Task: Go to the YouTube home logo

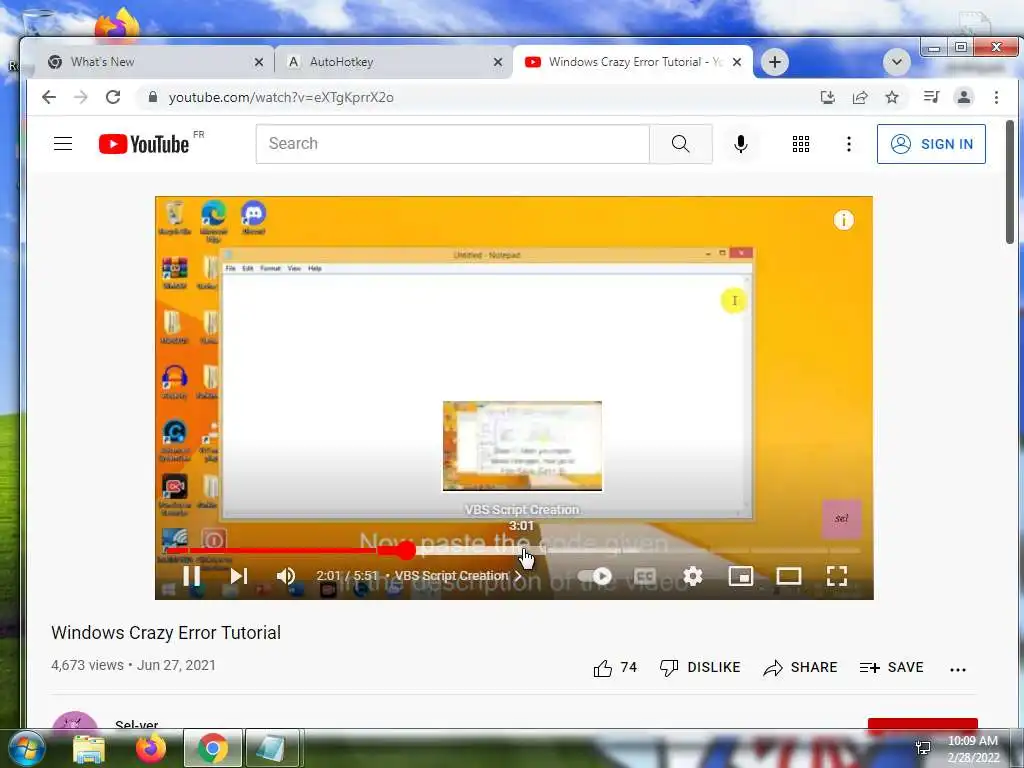Action: [144, 144]
